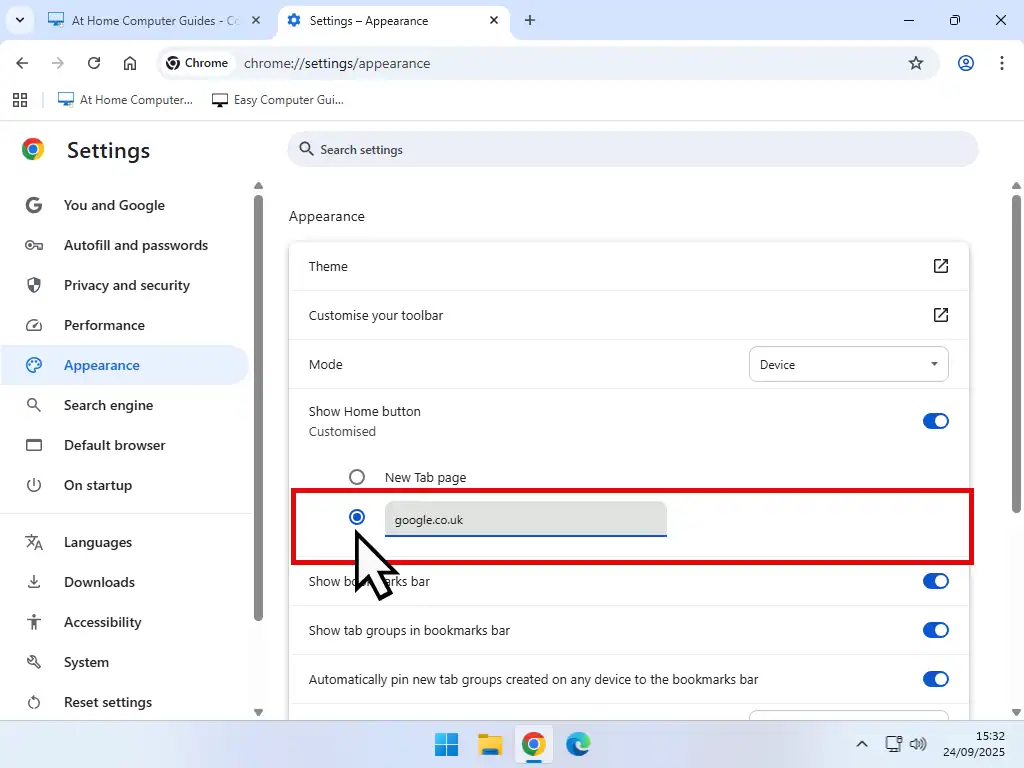This screenshot has width=1024, height=768.
Task: Open Privacy and security settings
Action: point(126,285)
